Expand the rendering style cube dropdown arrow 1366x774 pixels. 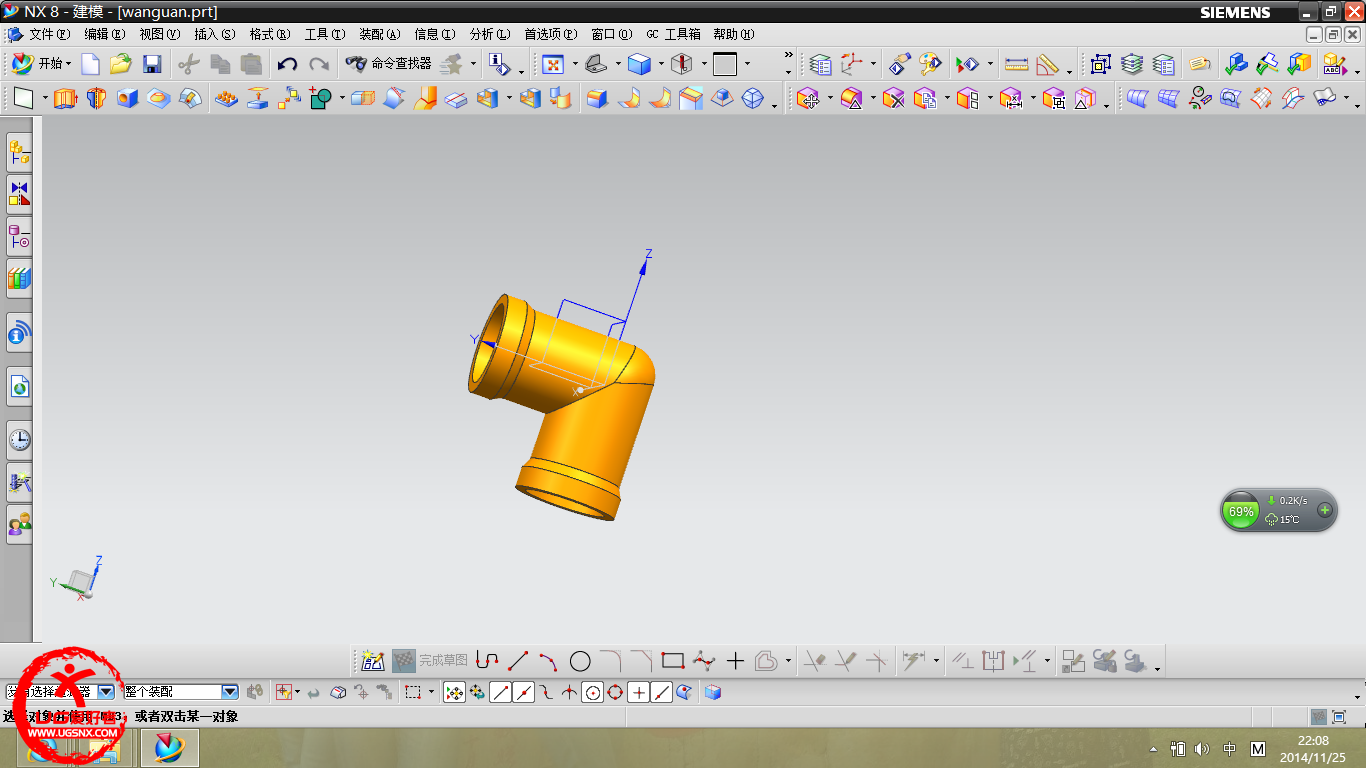[661, 65]
